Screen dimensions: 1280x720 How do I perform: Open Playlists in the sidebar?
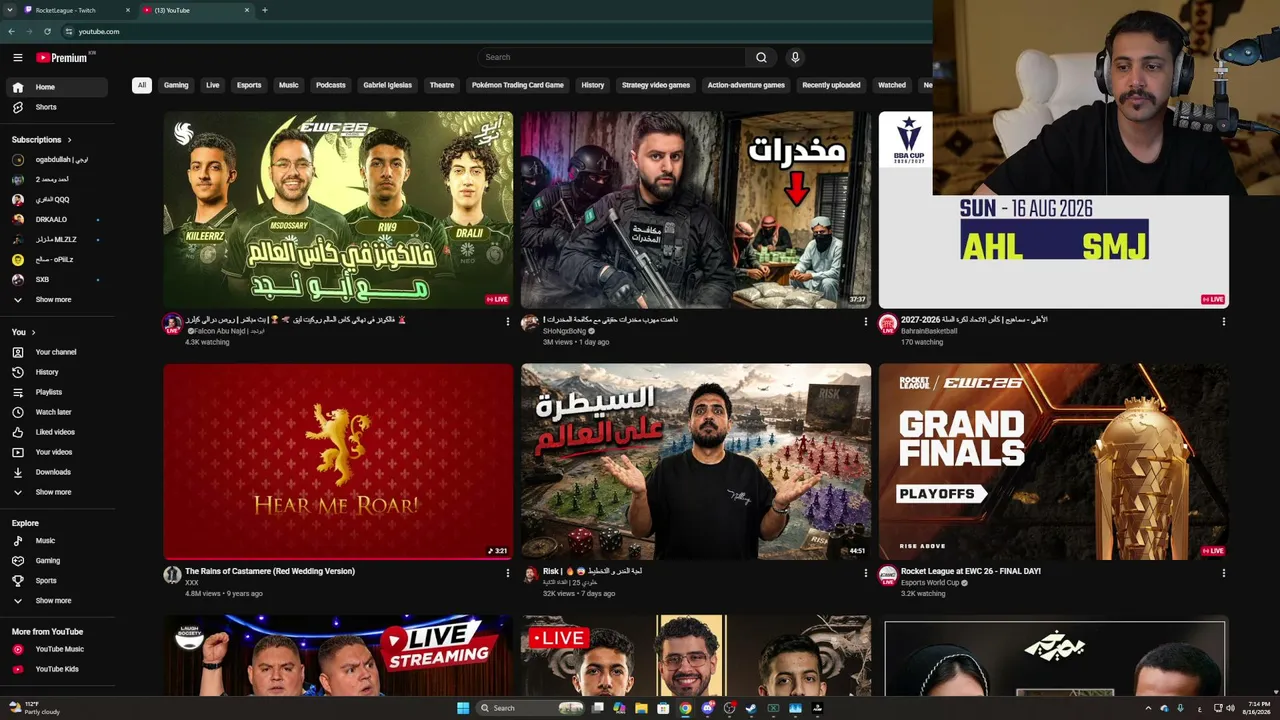56,392
